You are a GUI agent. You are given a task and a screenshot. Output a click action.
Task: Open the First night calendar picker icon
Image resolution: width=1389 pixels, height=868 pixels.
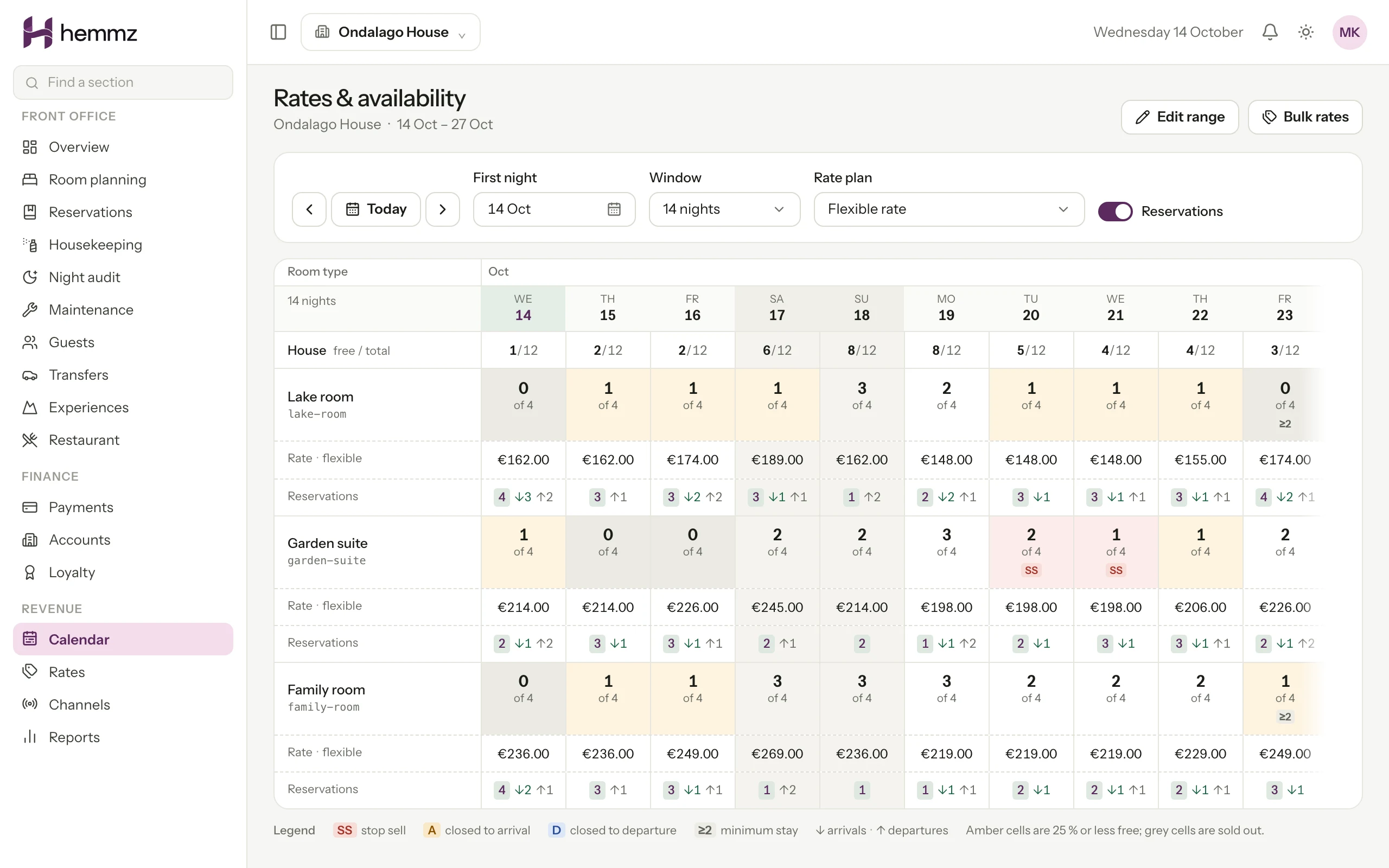(614, 209)
